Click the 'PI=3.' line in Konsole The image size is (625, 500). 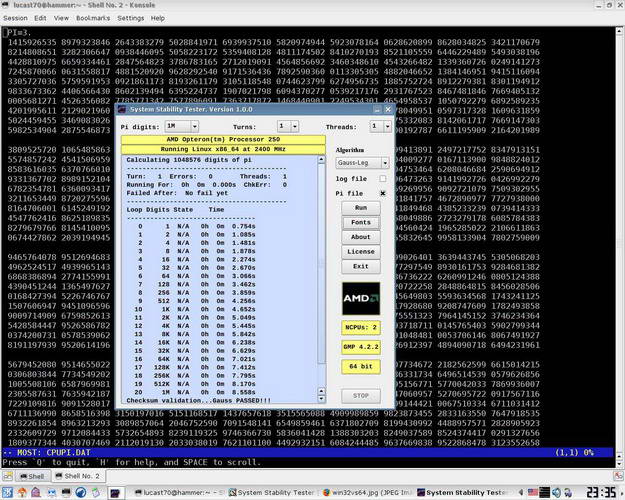18,33
